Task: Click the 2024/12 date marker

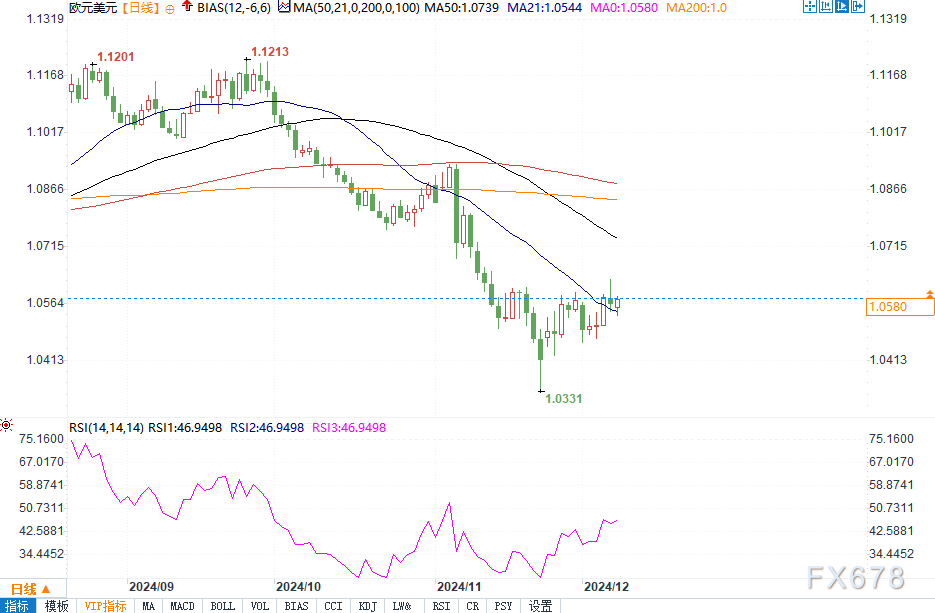Action: pyautogui.click(x=606, y=587)
